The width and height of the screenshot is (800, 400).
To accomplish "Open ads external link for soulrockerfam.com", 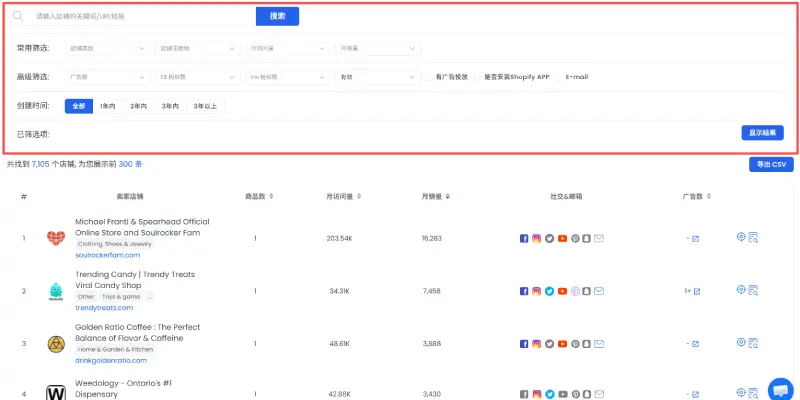I will coord(695,239).
